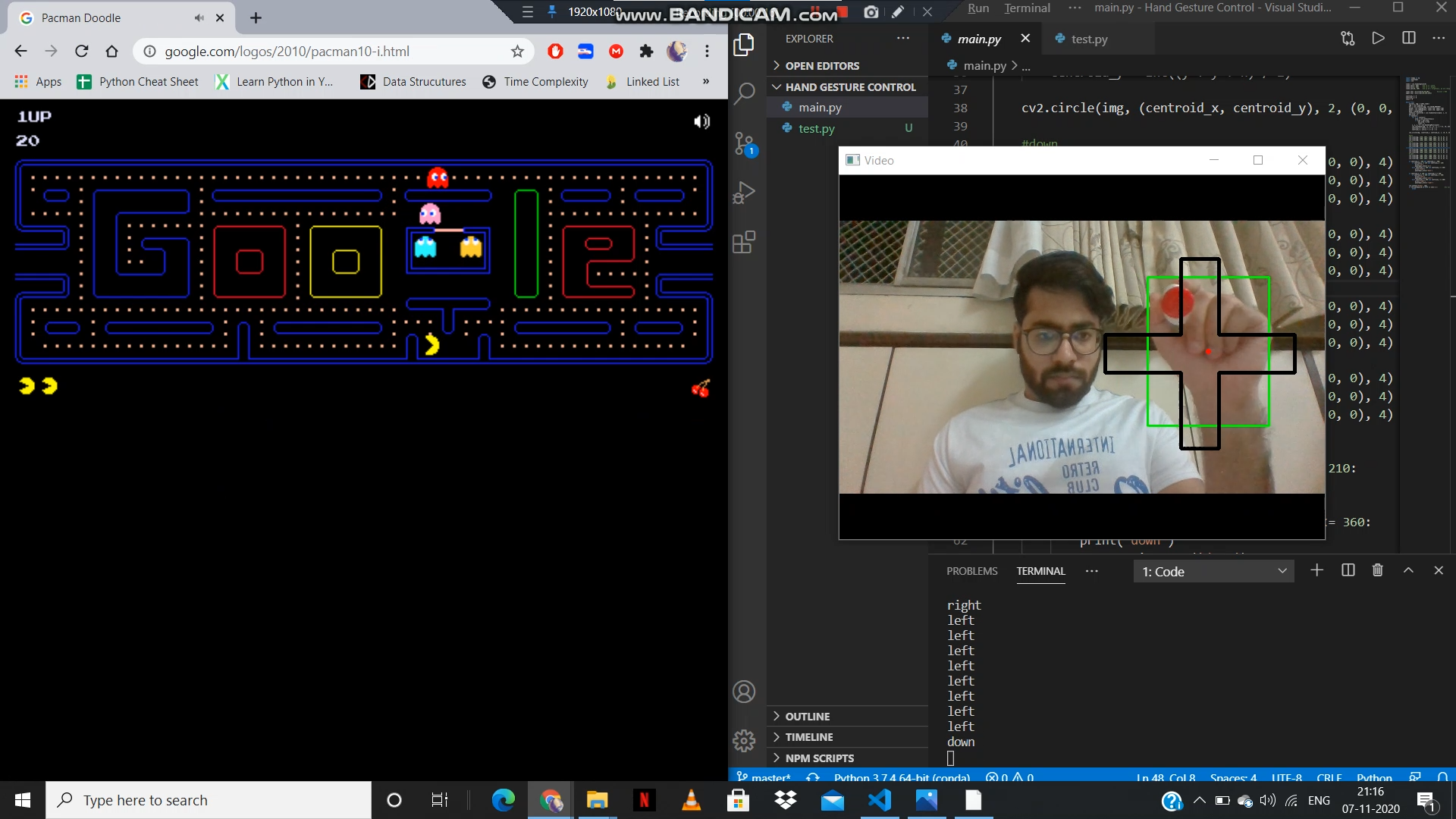Open Run and Debug view
Image resolution: width=1456 pixels, height=819 pixels.
745,193
